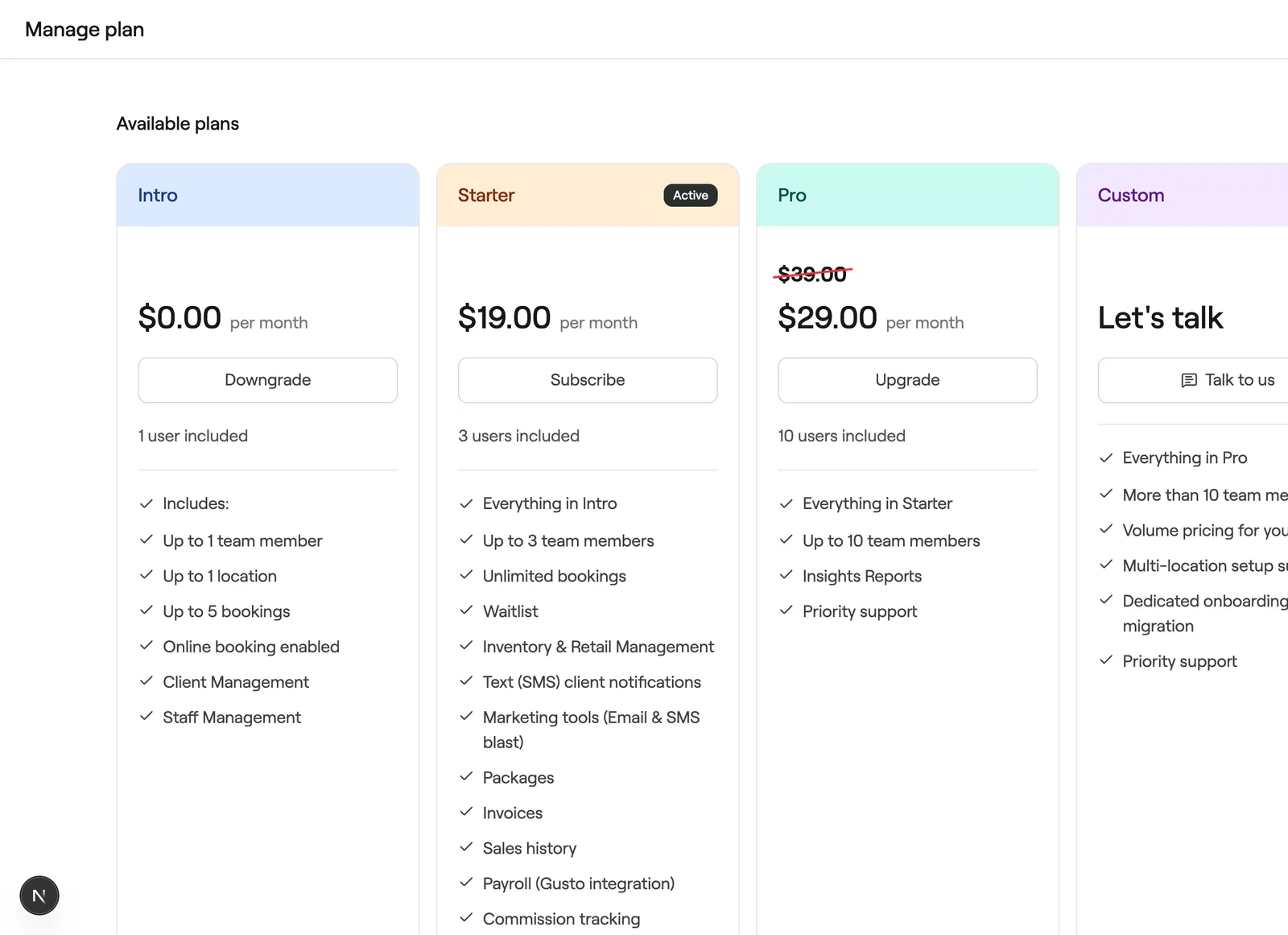The height and width of the screenshot is (935, 1288).
Task: Click the $19.00 price text
Action: tap(505, 317)
